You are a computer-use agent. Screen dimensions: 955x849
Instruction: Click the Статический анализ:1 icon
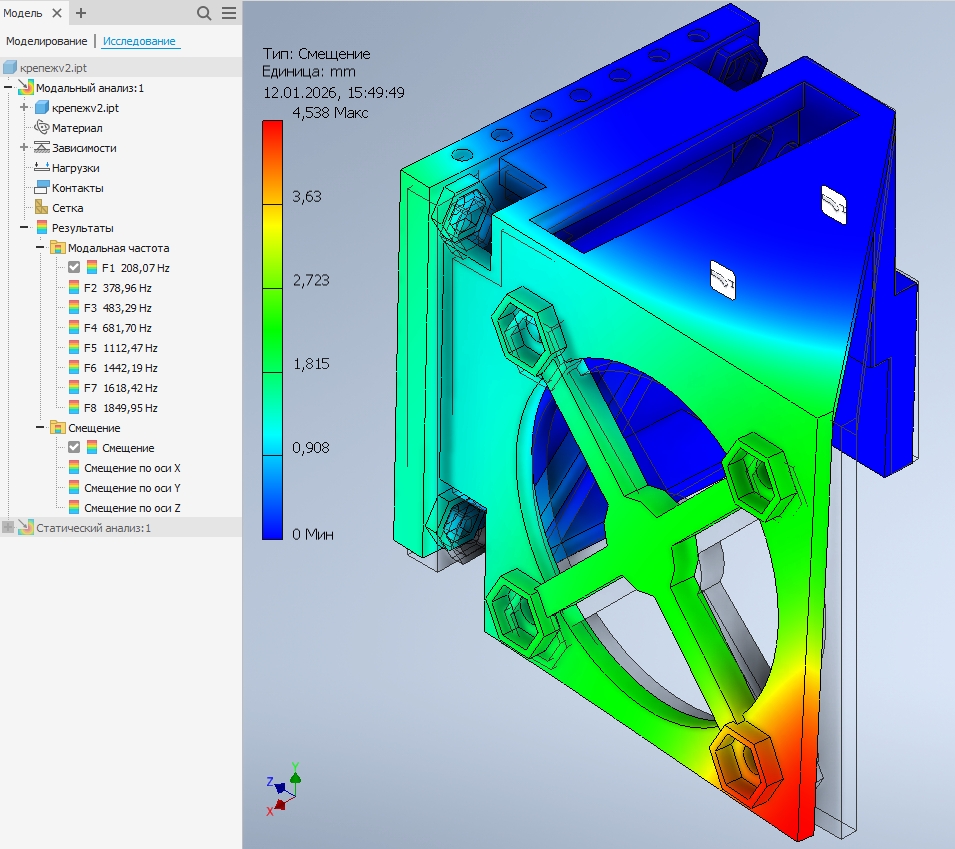click(26, 527)
